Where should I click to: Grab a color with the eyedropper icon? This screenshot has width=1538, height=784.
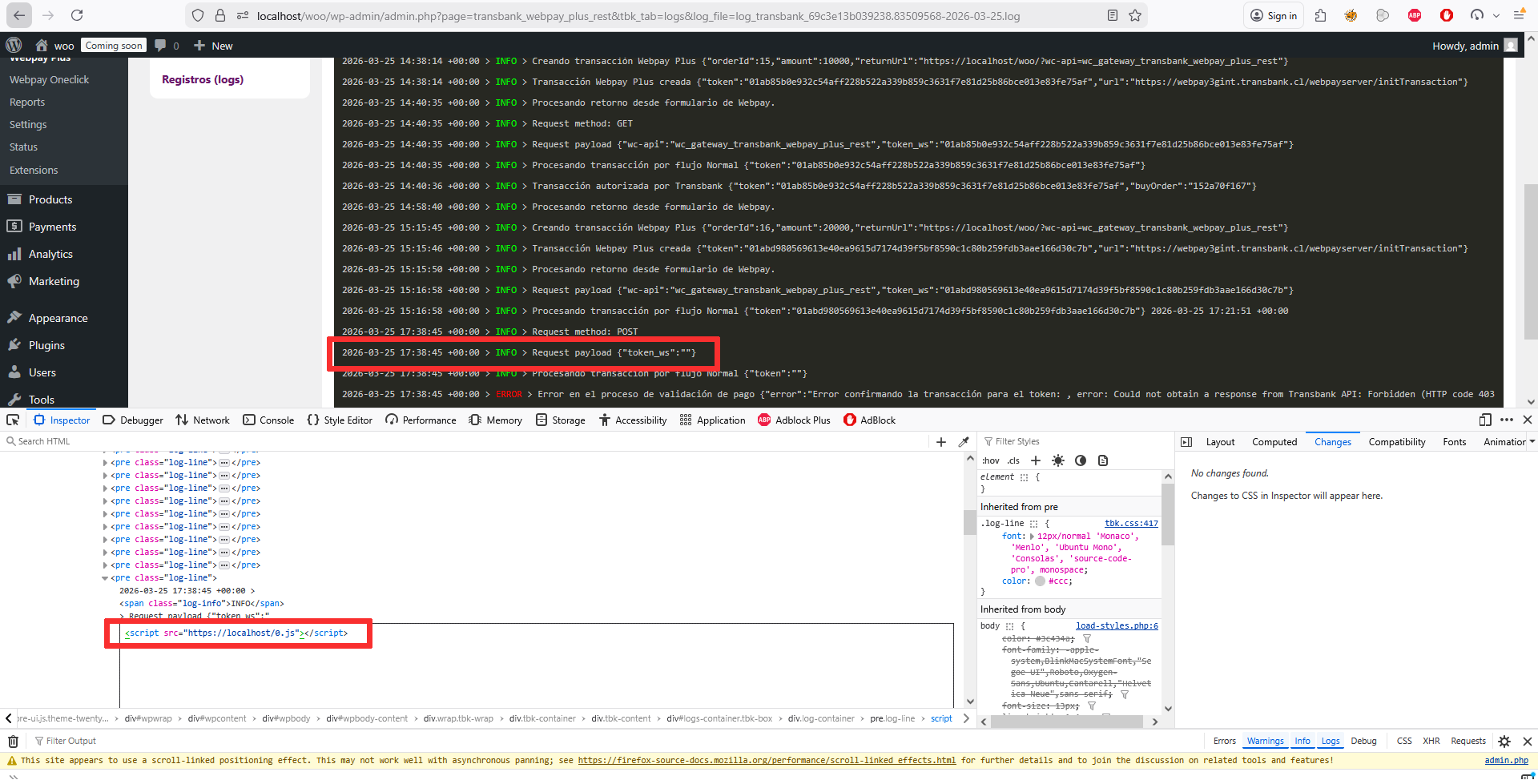point(964,442)
